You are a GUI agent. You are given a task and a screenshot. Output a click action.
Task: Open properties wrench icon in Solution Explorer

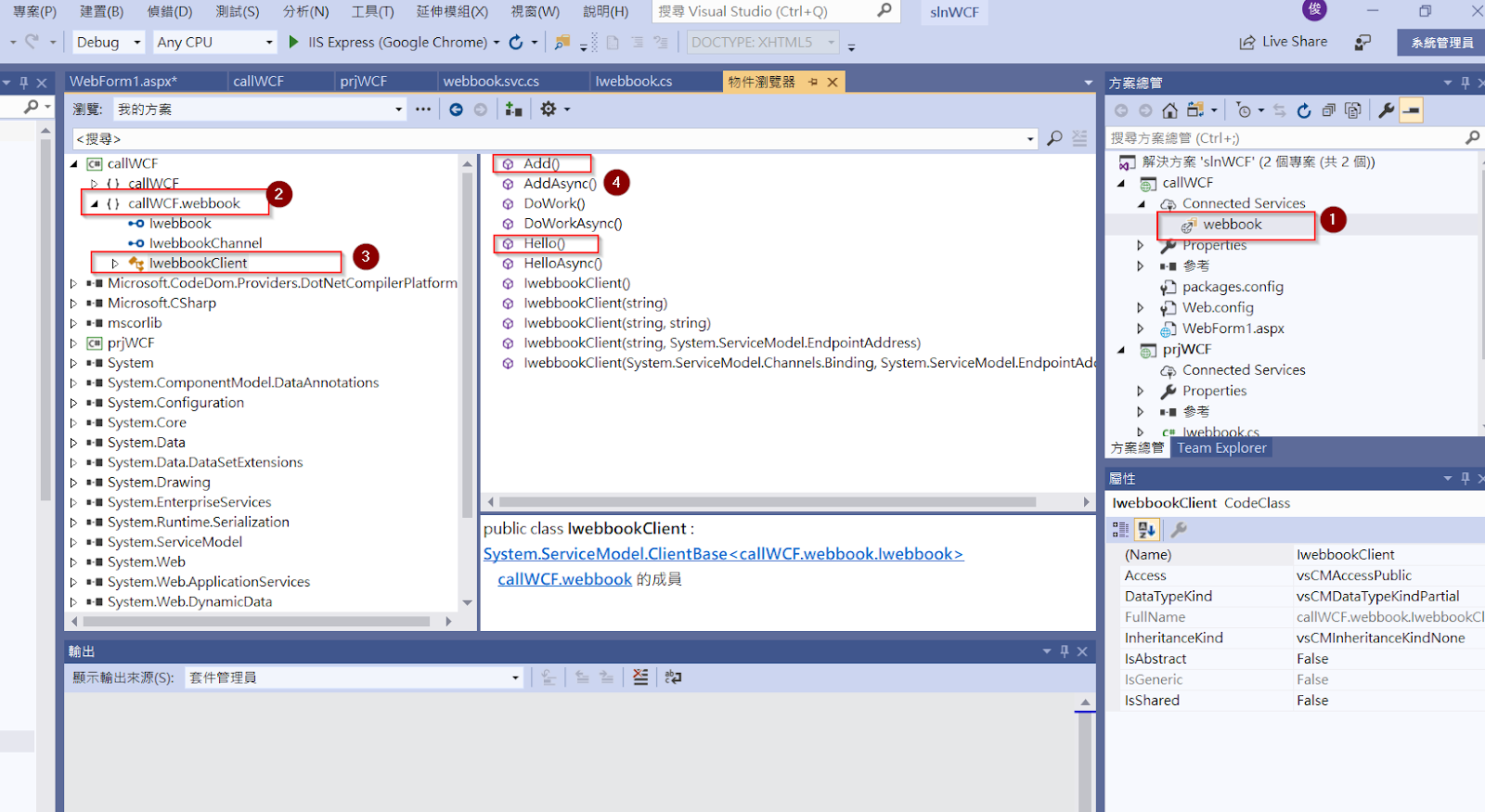coord(1387,110)
